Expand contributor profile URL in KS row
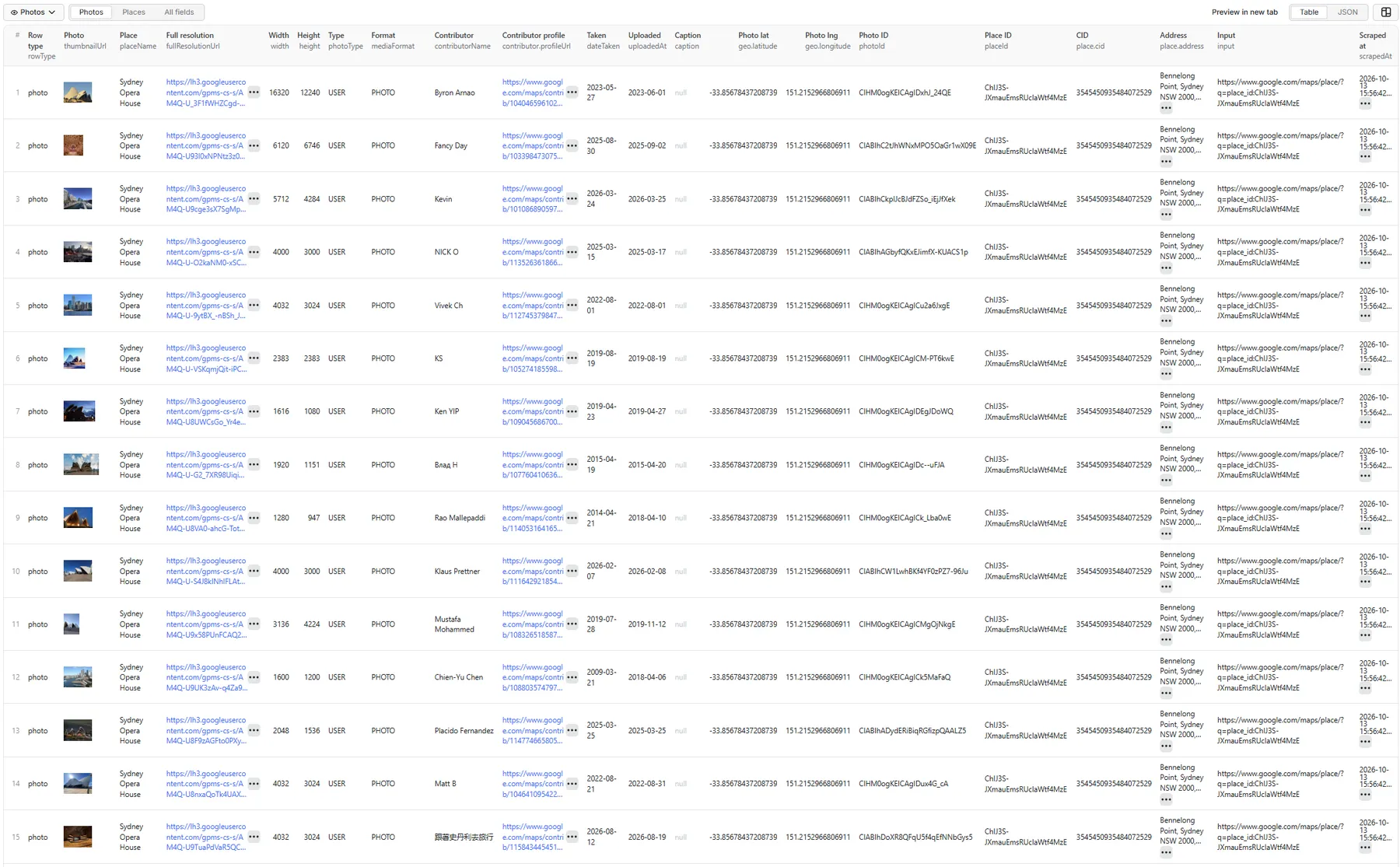 [572, 358]
